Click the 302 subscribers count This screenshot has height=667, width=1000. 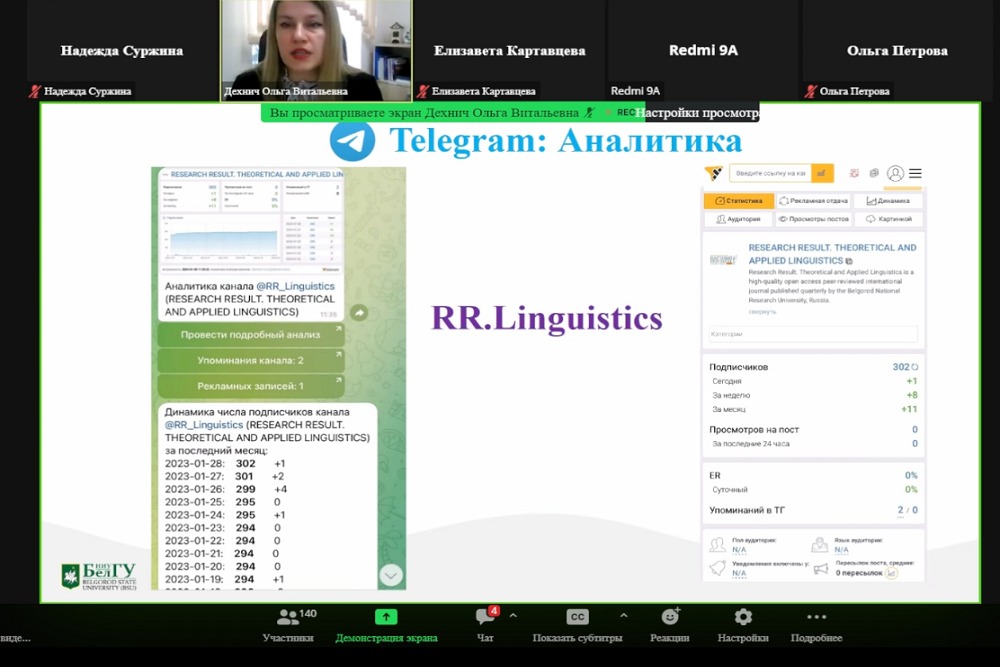[x=901, y=367]
